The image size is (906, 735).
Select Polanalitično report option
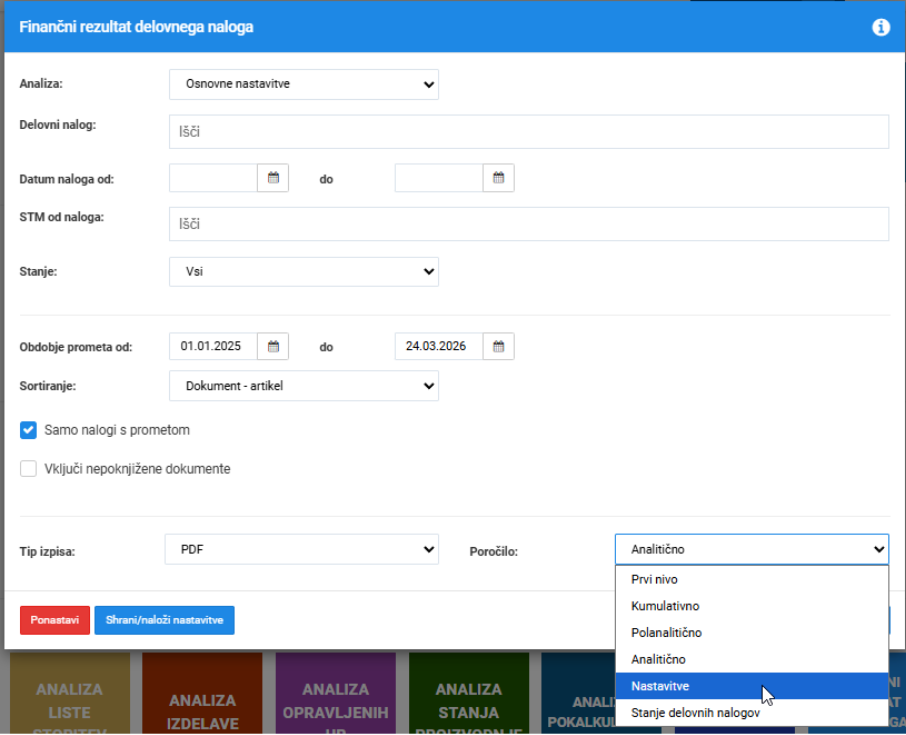point(752,633)
